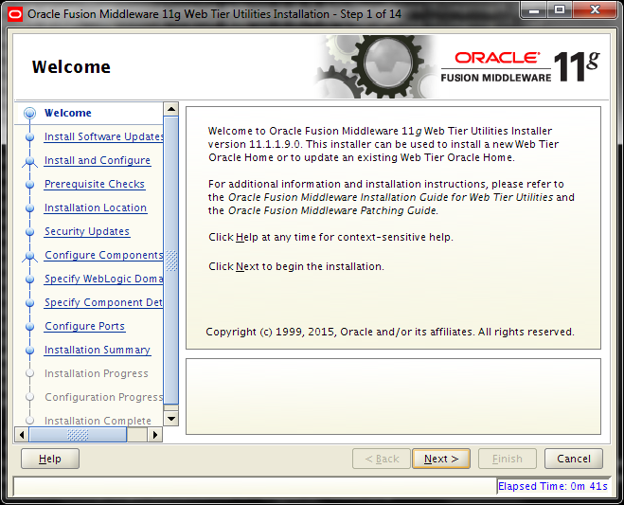Click the step list scroll up arrow
The image size is (624, 505).
point(171,109)
